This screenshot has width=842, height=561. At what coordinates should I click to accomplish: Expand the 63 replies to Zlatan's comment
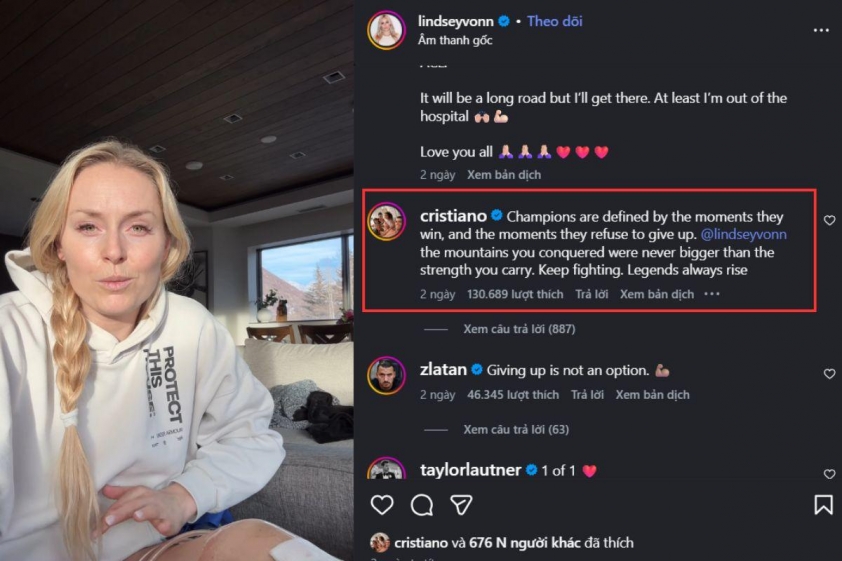pos(515,430)
